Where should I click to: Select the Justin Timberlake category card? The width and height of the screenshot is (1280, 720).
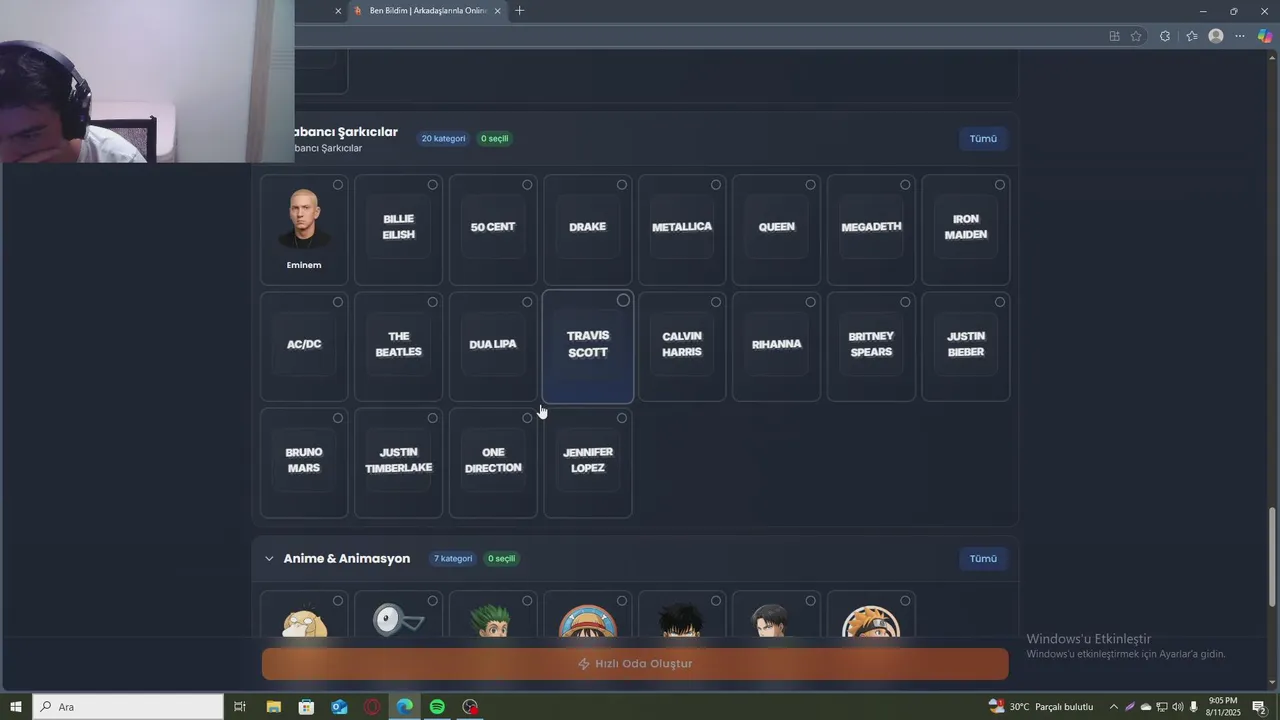coord(398,462)
